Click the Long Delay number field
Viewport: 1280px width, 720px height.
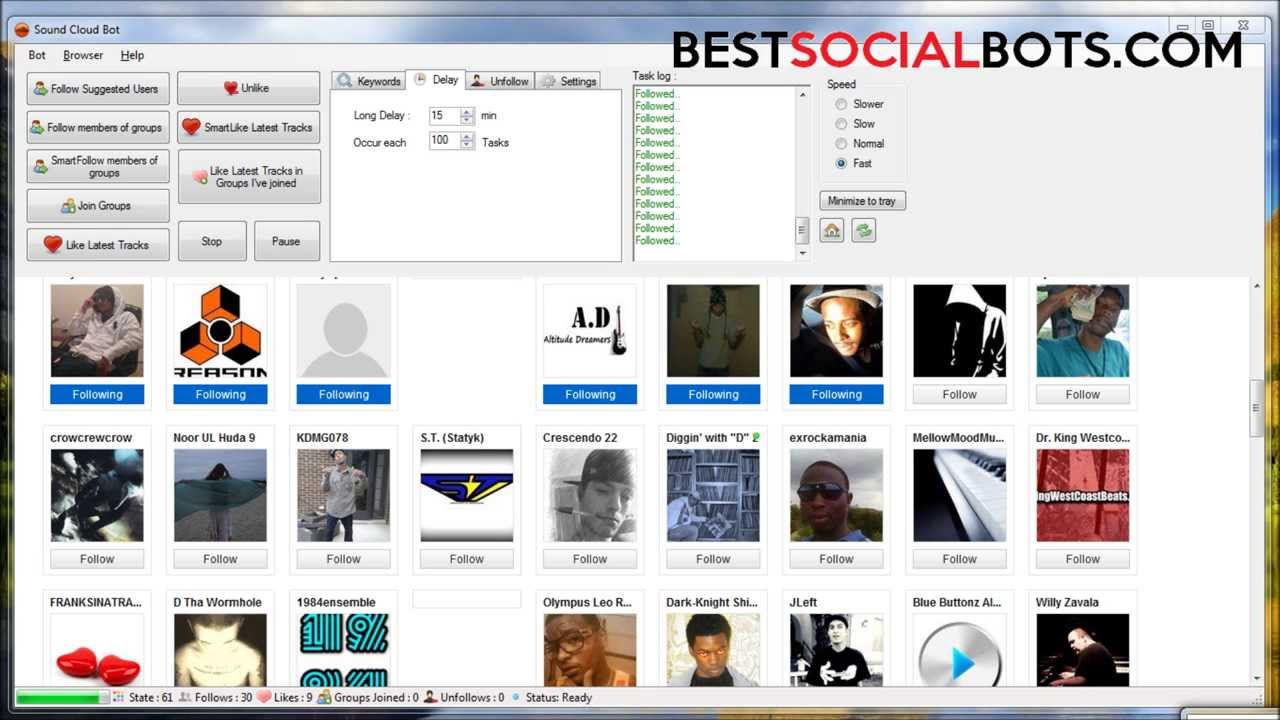coord(444,116)
